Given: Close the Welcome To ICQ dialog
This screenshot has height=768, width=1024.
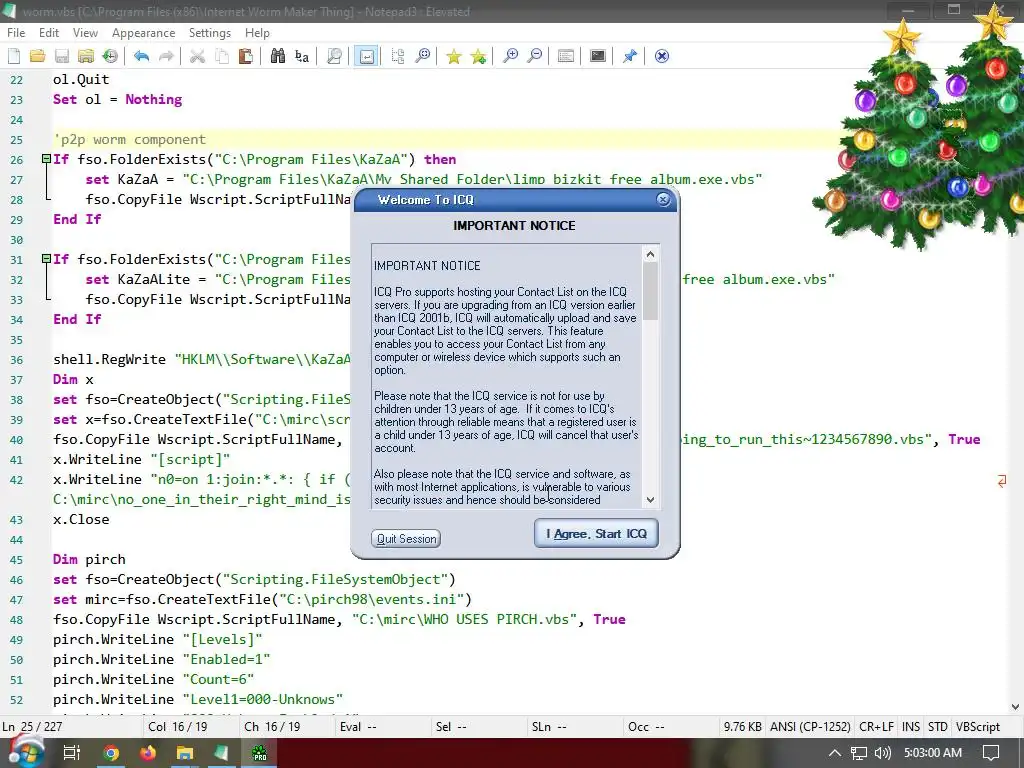Looking at the screenshot, I should (664, 200).
